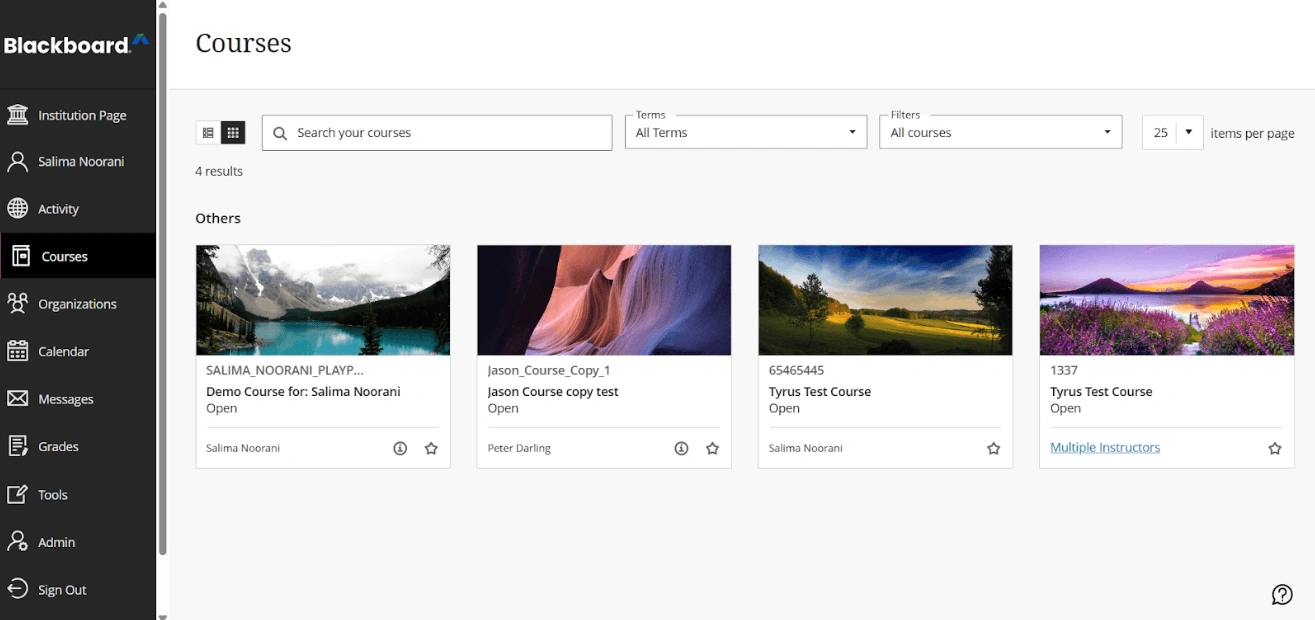Image resolution: width=1315 pixels, height=620 pixels.
Task: Click the Sign Out arrow icon
Action: [17, 589]
